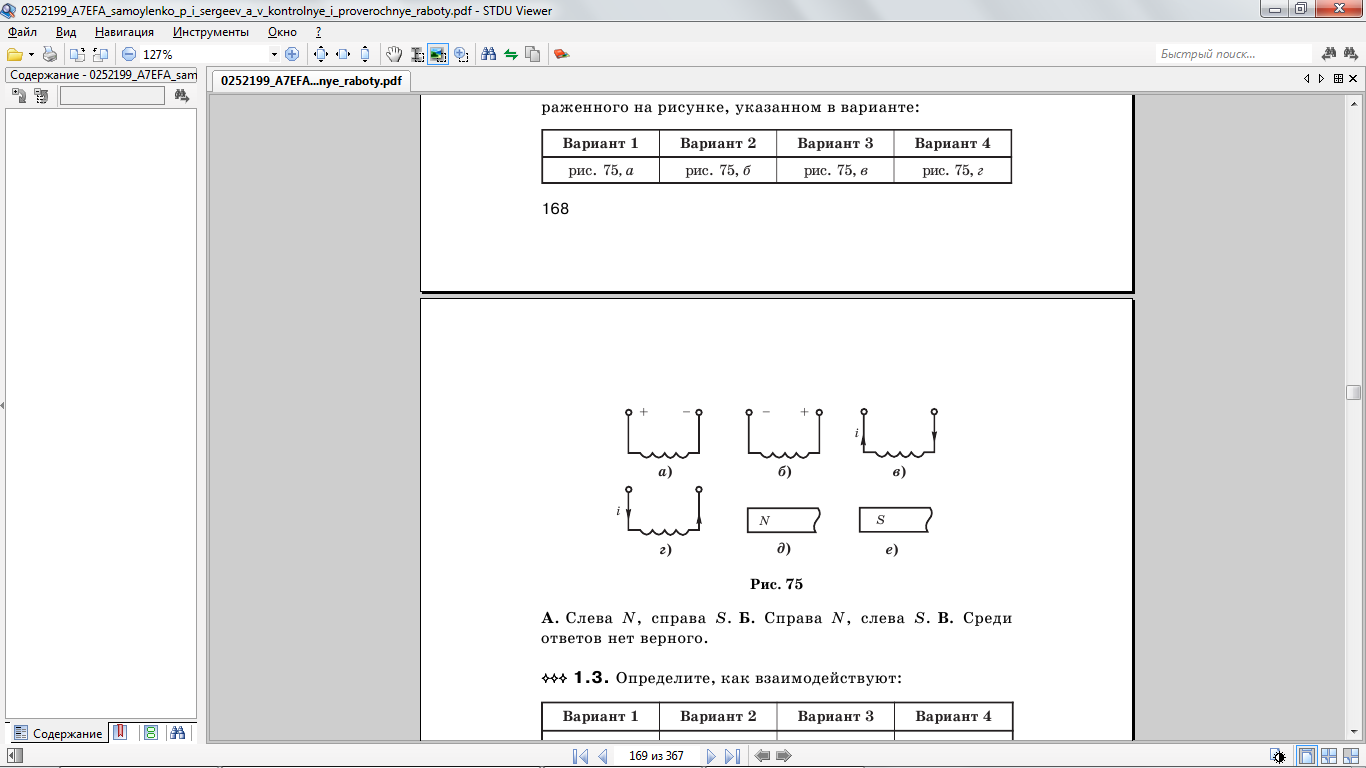Image resolution: width=1366 pixels, height=768 pixels.
Task: Select fit whole page view
Action: coord(321,54)
